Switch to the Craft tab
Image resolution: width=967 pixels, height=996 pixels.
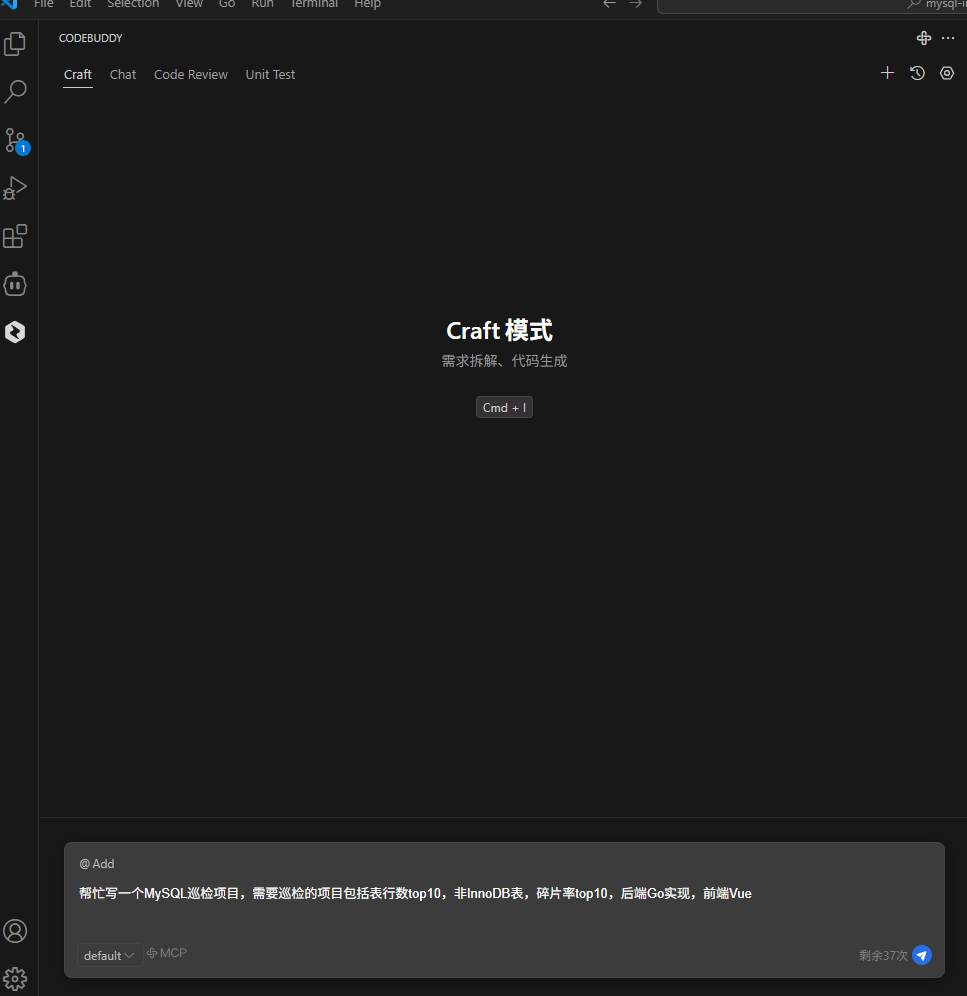click(78, 74)
